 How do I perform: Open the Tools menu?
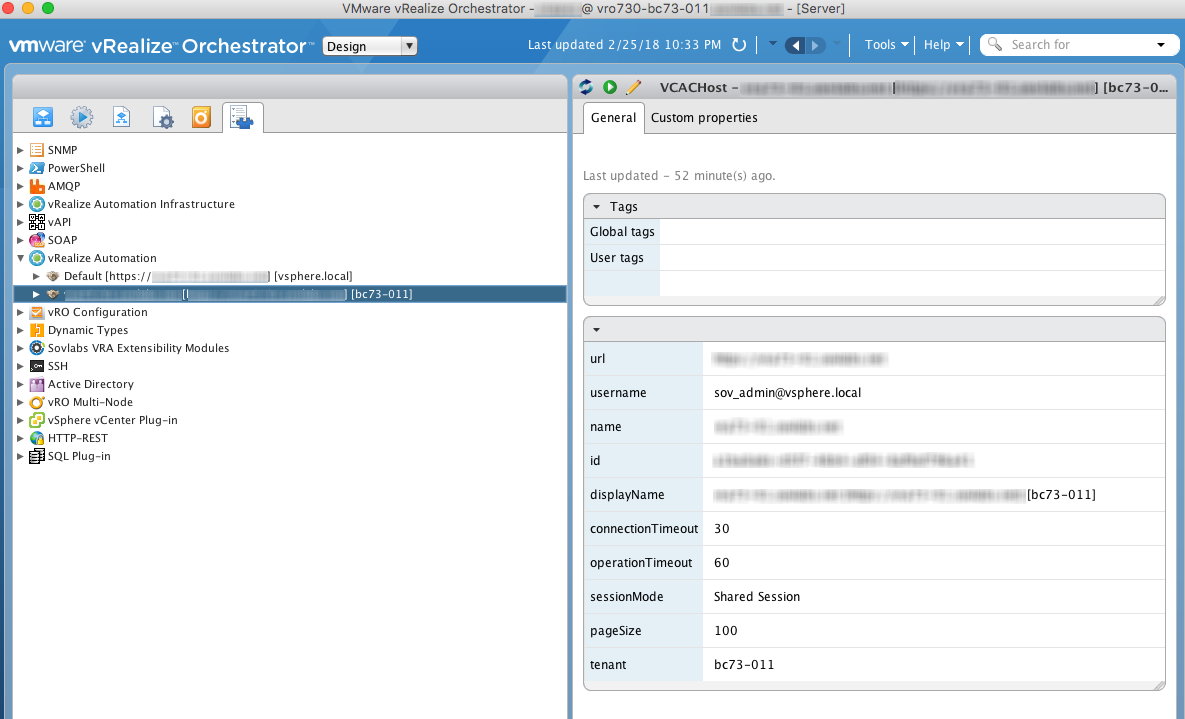click(x=886, y=45)
